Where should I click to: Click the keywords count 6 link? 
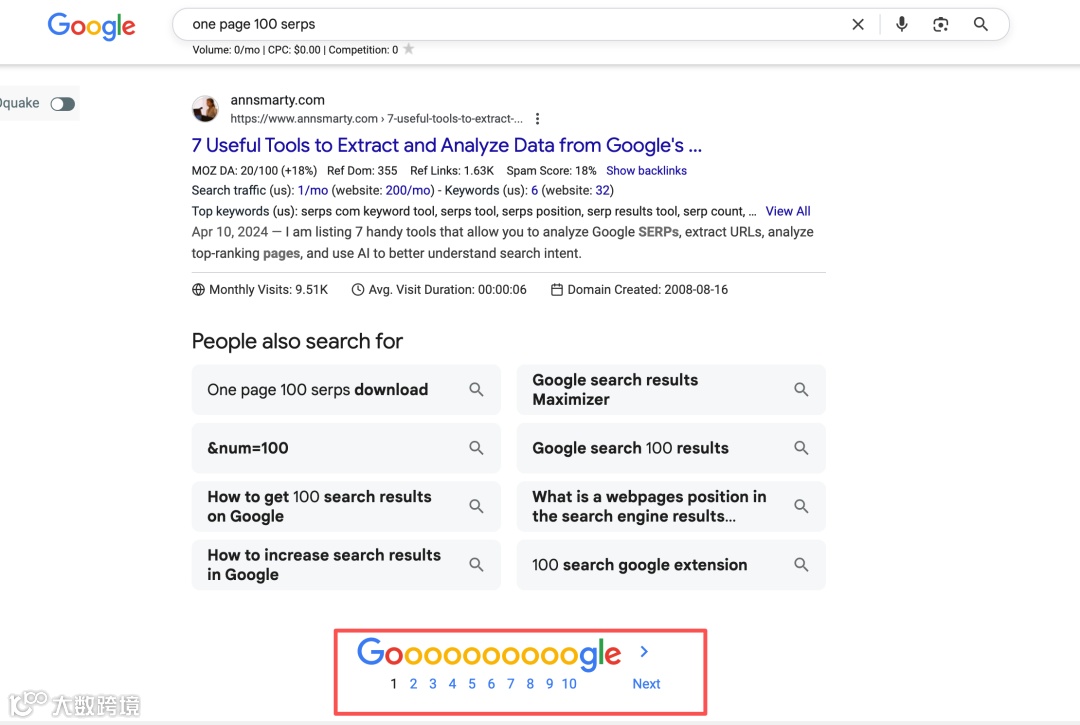534,191
